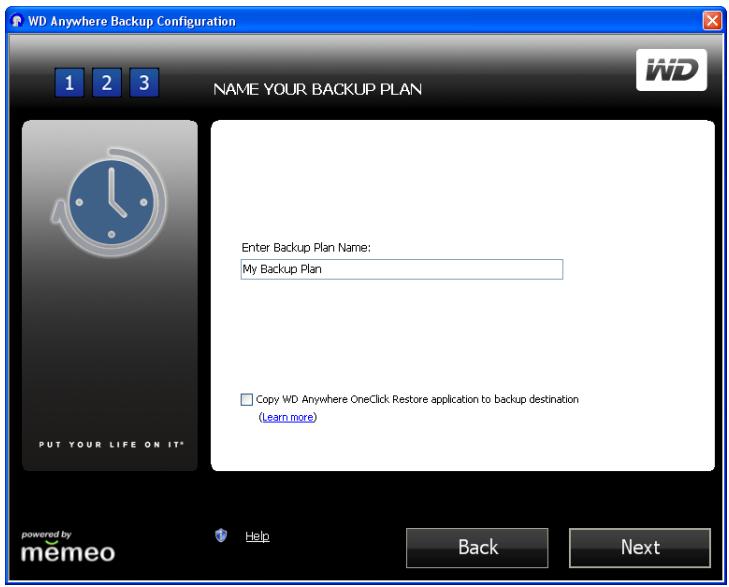
Task: Enable Copy OneClick Restore application checkbox
Action: coord(247,399)
